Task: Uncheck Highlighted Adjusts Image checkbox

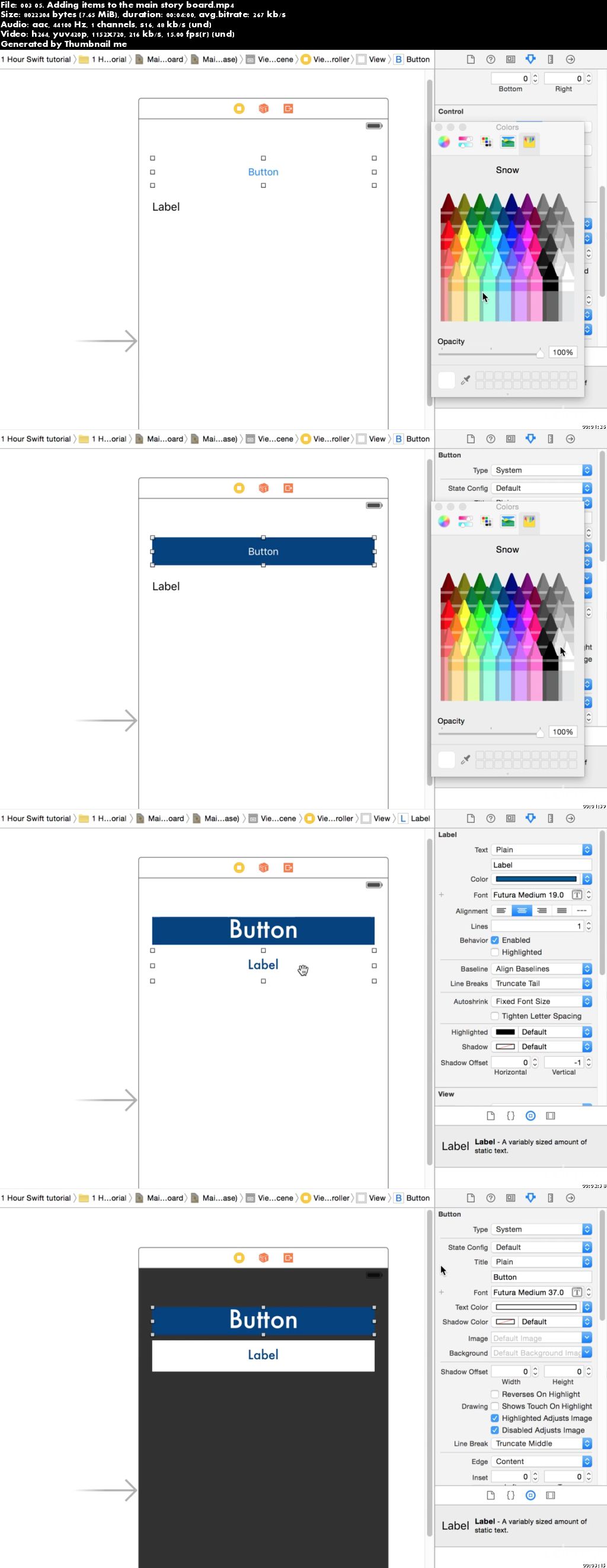Action: coord(495,1417)
